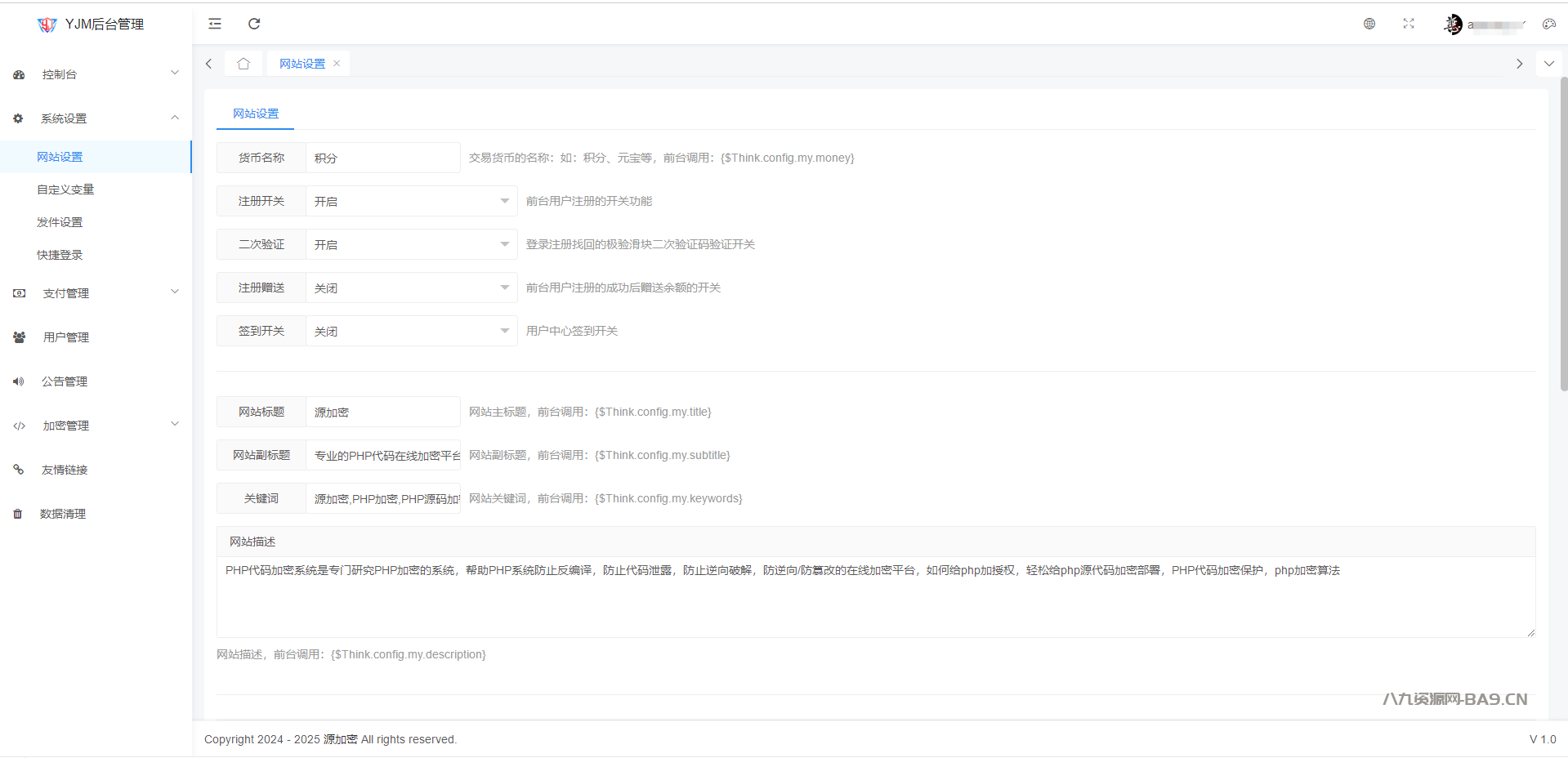Click the globe language icon
Viewport: 1568px width, 758px height.
tap(1369, 24)
